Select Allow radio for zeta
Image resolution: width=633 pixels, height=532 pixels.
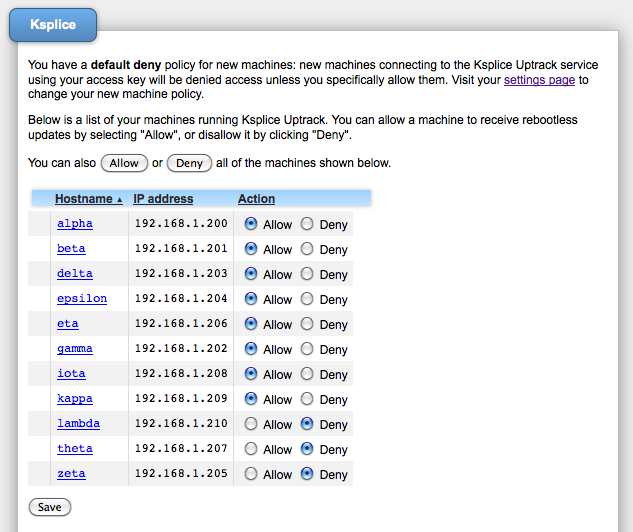pyautogui.click(x=251, y=474)
